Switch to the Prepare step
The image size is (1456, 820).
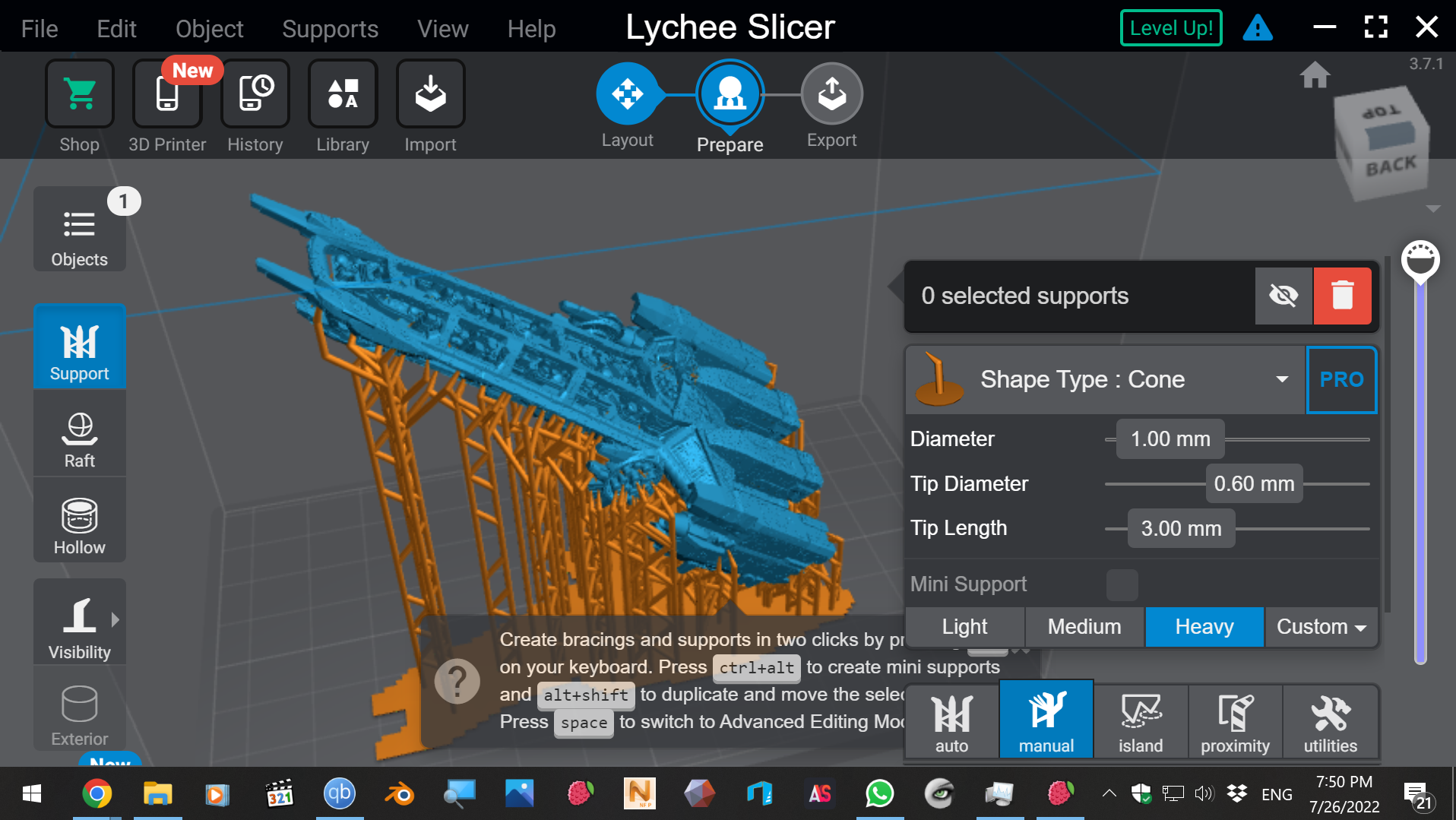tap(730, 94)
